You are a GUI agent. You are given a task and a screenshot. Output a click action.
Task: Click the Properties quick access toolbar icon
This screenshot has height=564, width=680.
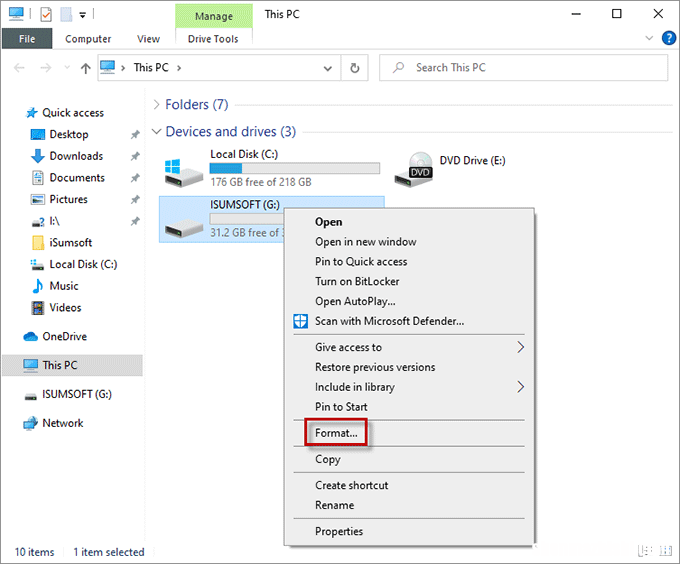pyautogui.click(x=46, y=14)
